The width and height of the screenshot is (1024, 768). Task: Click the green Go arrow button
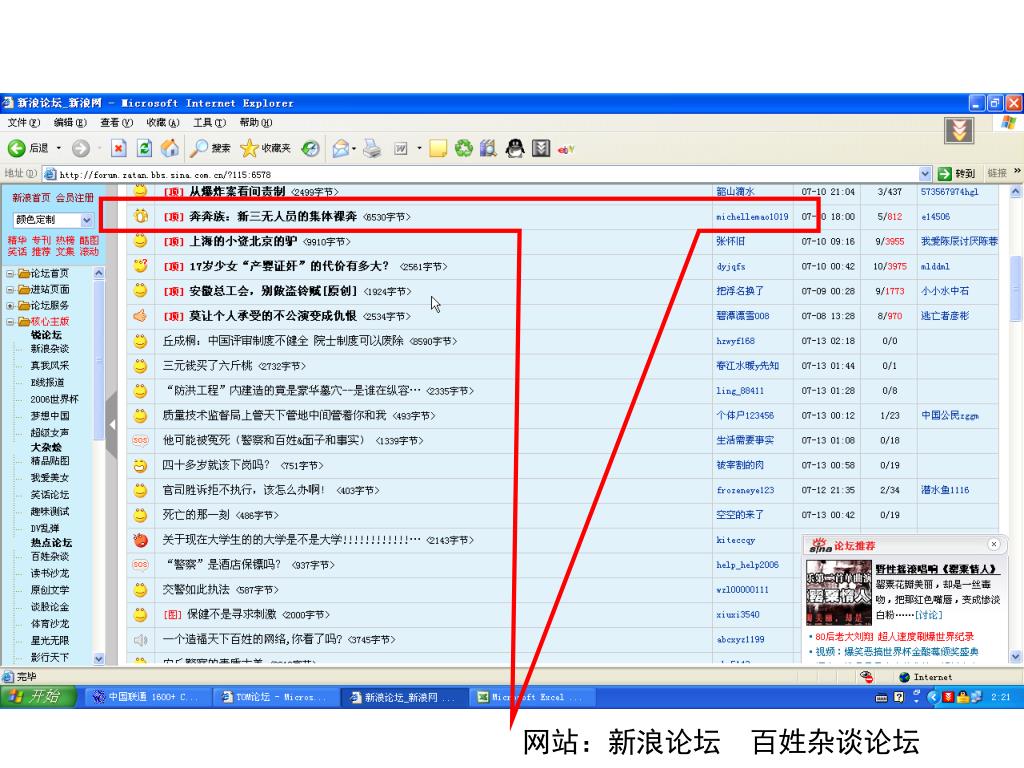944,174
